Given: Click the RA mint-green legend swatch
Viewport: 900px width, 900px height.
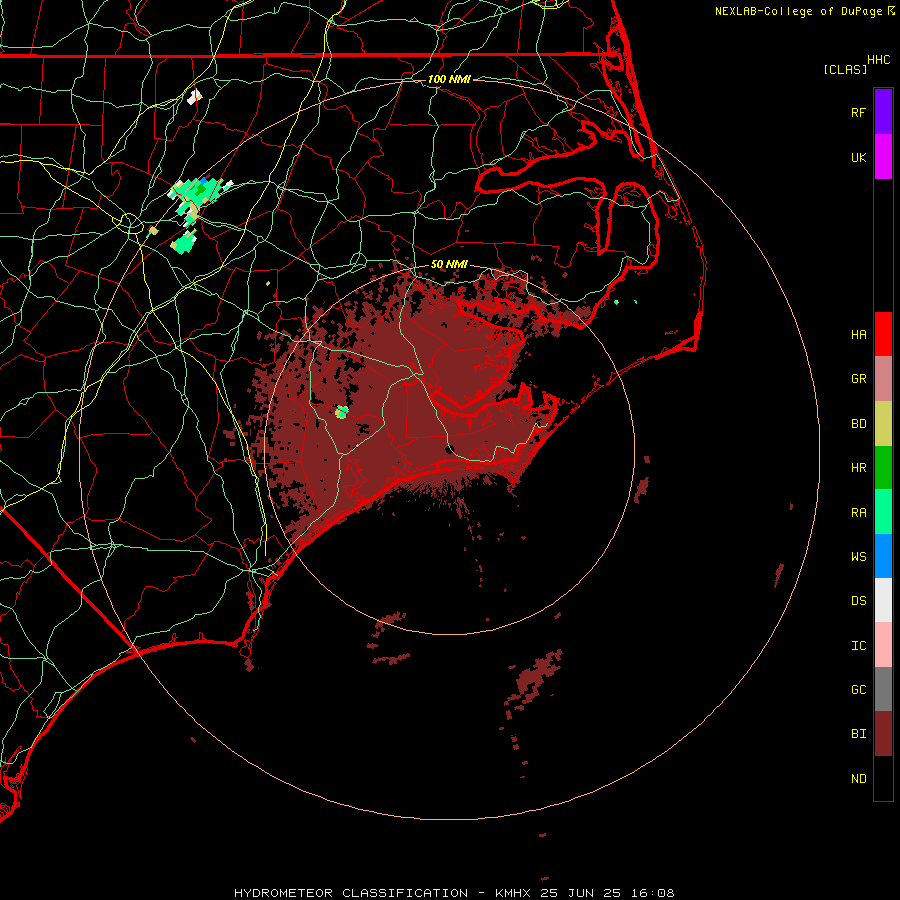Looking at the screenshot, I should tap(883, 512).
